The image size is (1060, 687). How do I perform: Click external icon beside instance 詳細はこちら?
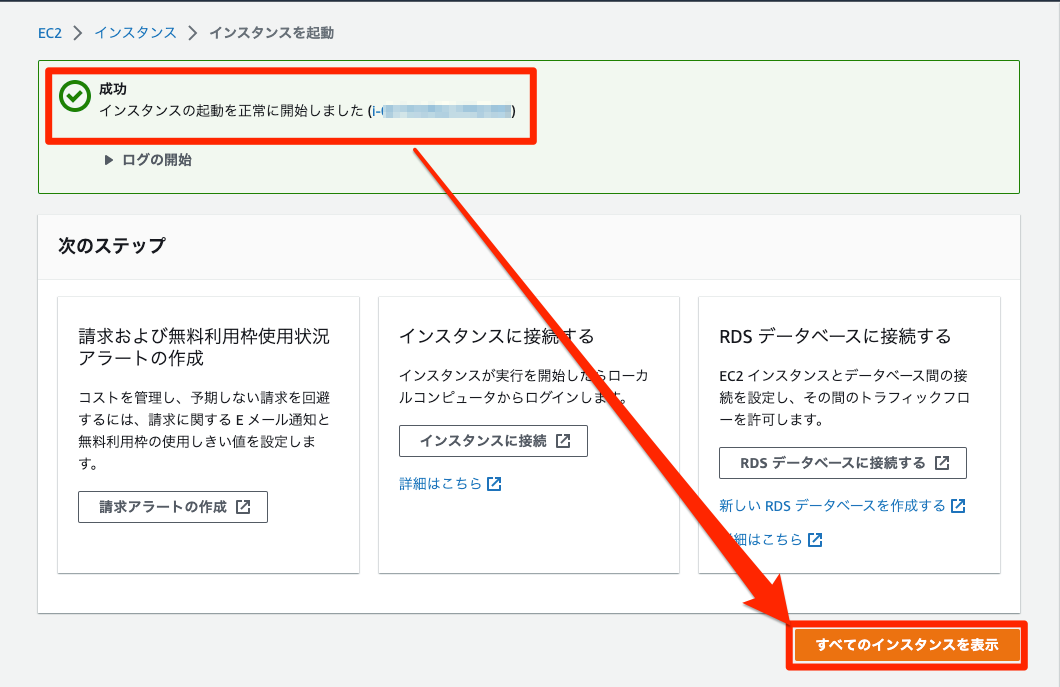point(494,483)
